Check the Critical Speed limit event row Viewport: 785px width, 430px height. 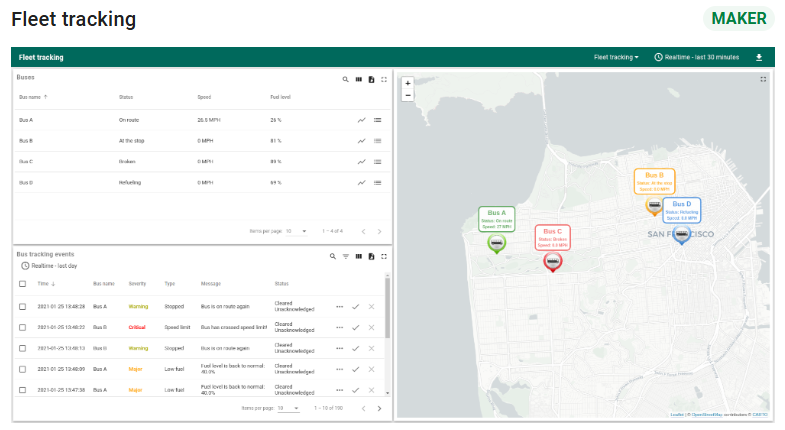click(22, 327)
